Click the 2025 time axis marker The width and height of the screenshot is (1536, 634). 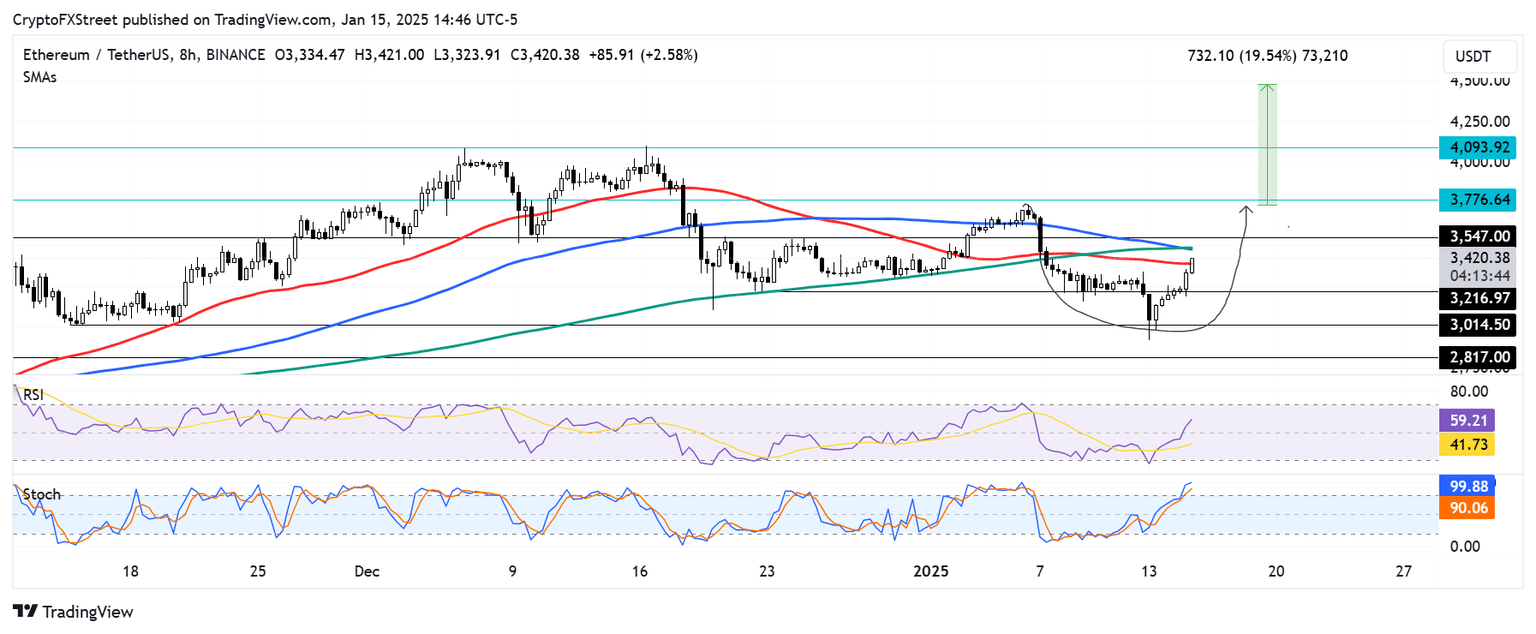point(932,572)
